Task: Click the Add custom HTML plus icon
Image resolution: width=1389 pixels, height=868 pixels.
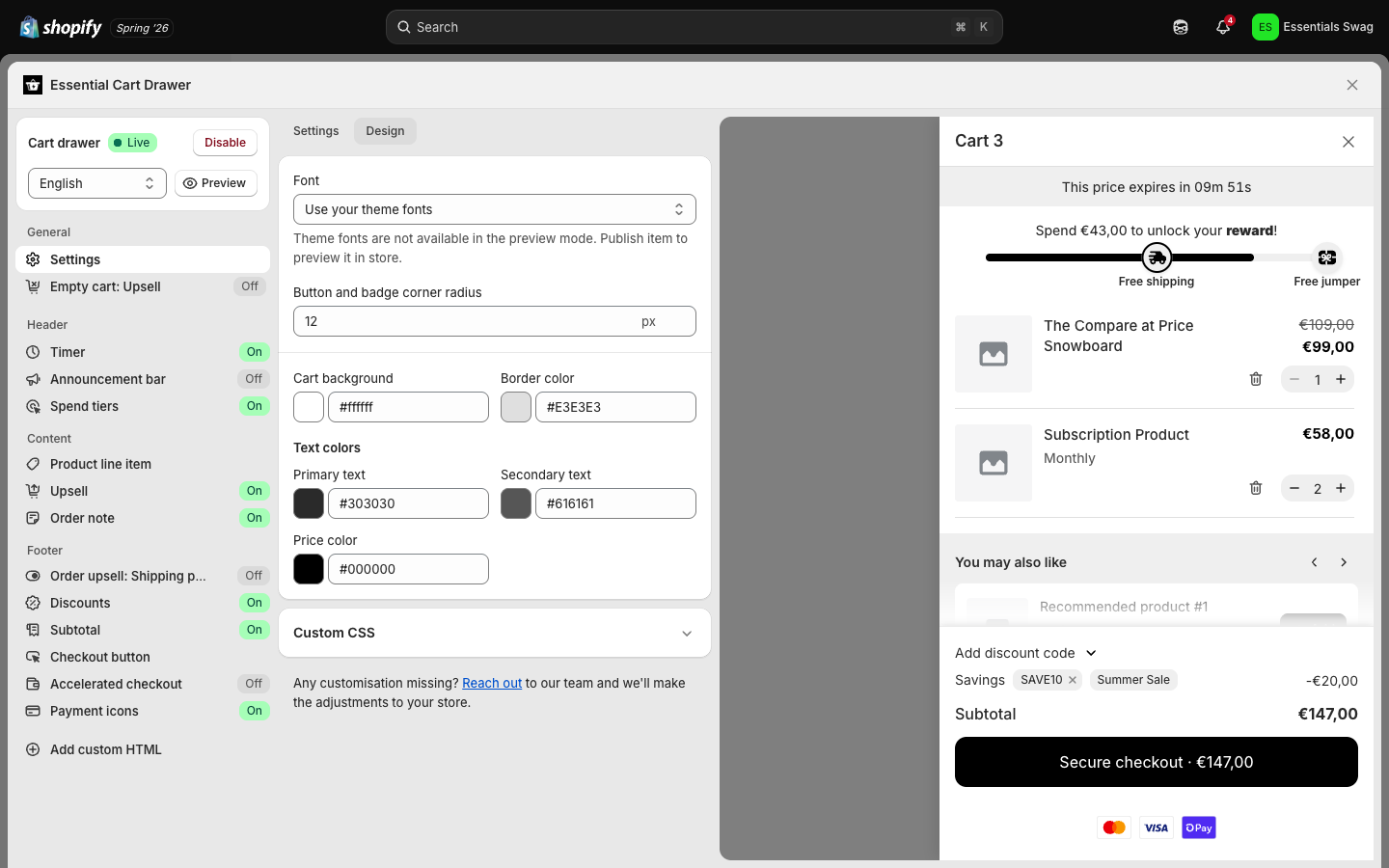Action: [x=33, y=749]
